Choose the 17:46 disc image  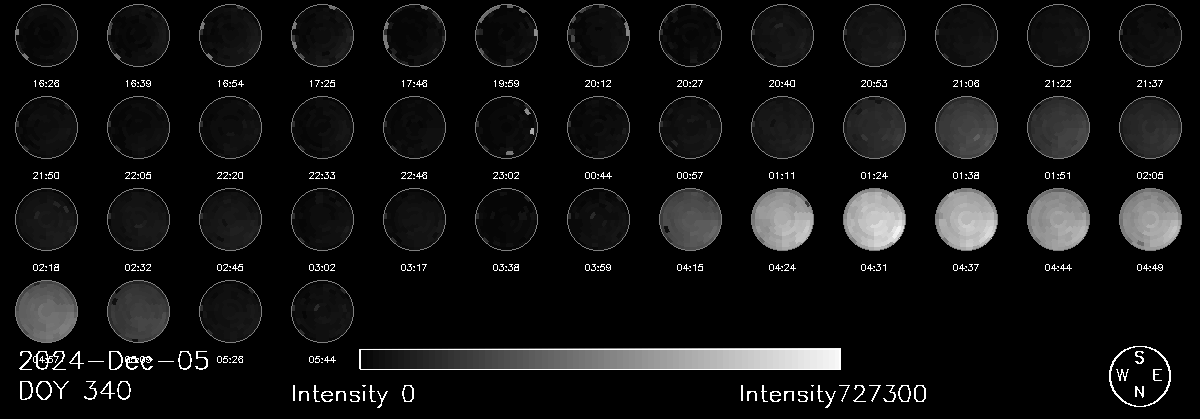click(x=414, y=35)
